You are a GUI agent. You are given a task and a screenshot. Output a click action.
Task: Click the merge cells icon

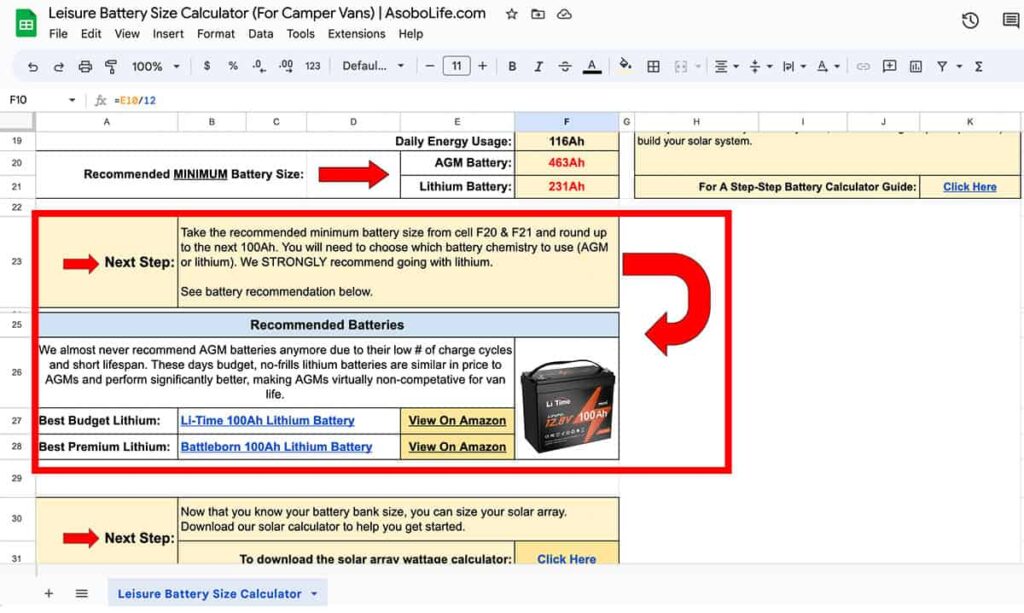click(680, 66)
